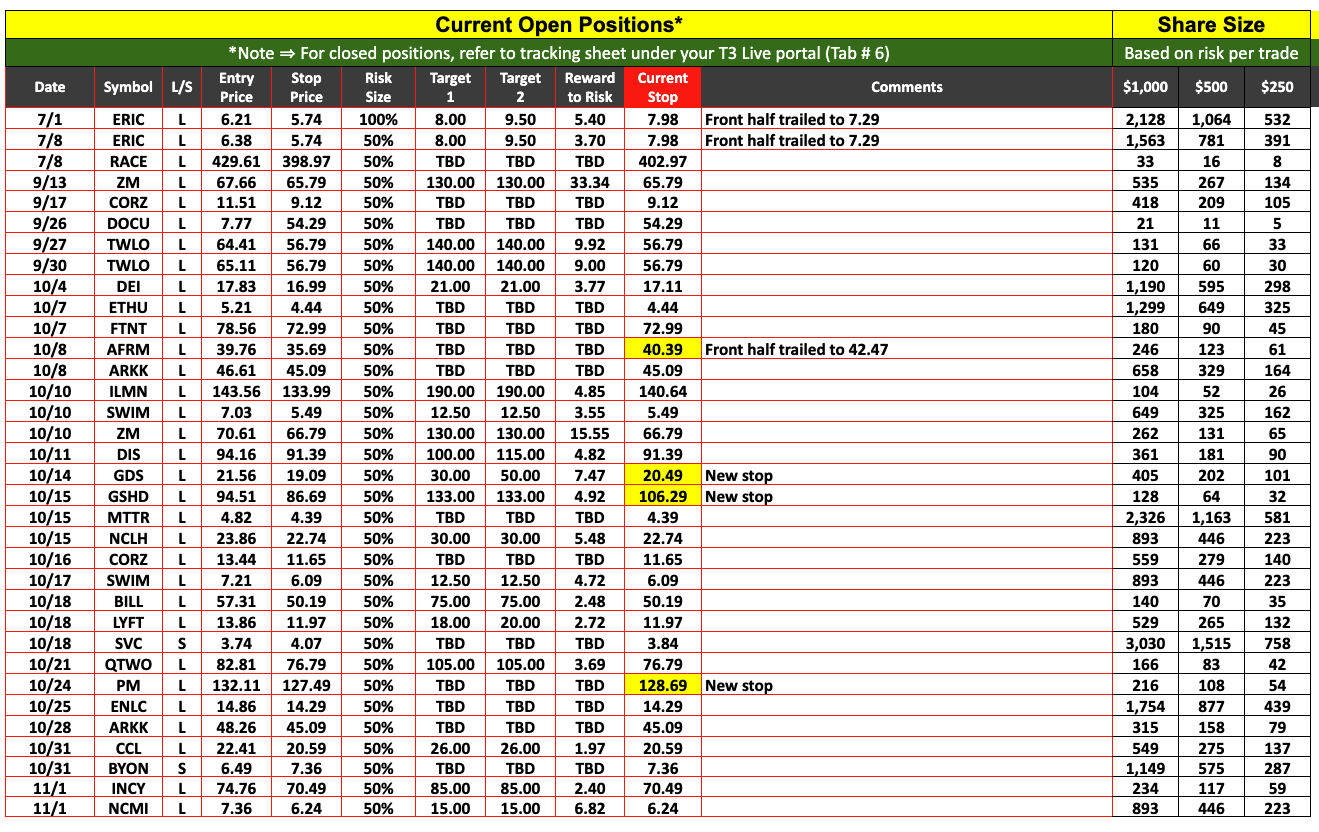Click the New stop comment in the GSHD row
1319x832 pixels.
point(739,496)
